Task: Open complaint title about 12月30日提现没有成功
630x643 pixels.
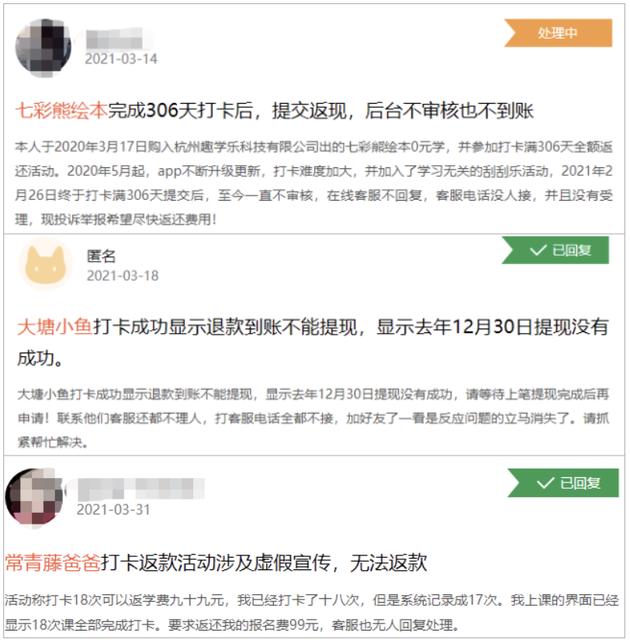Action: click(x=313, y=342)
